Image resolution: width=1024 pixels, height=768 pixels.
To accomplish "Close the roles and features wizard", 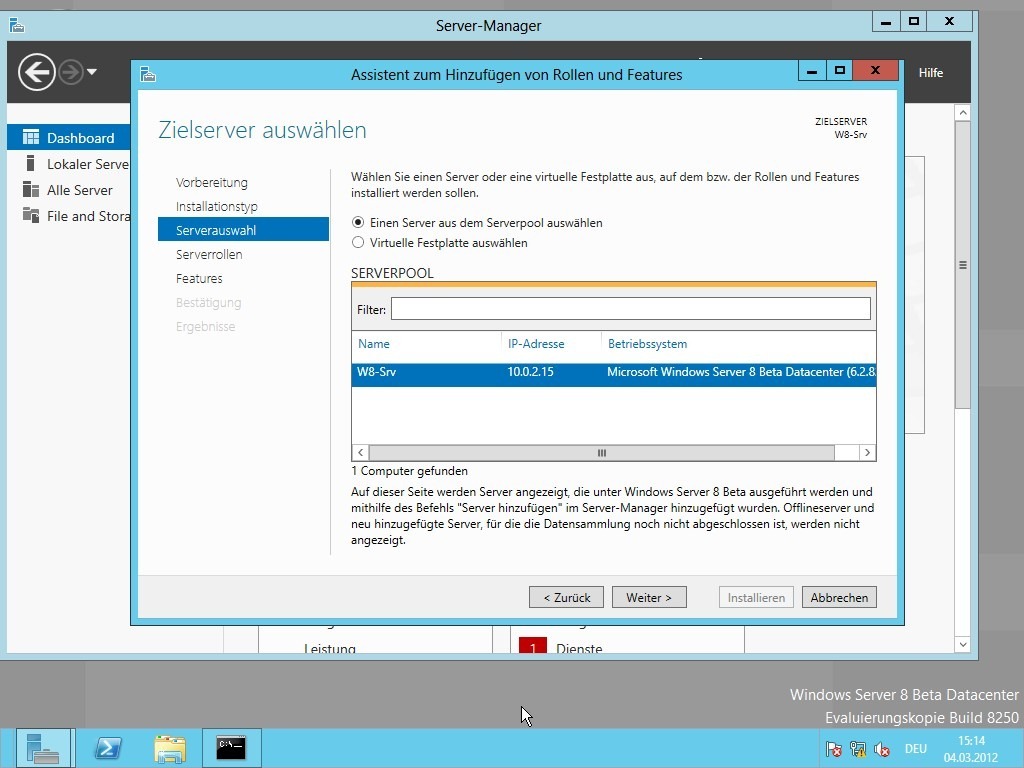I will point(876,71).
